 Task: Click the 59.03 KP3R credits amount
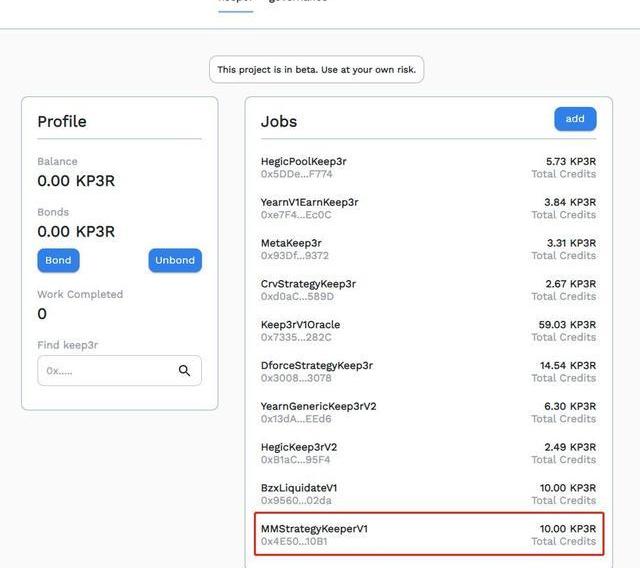click(567, 325)
